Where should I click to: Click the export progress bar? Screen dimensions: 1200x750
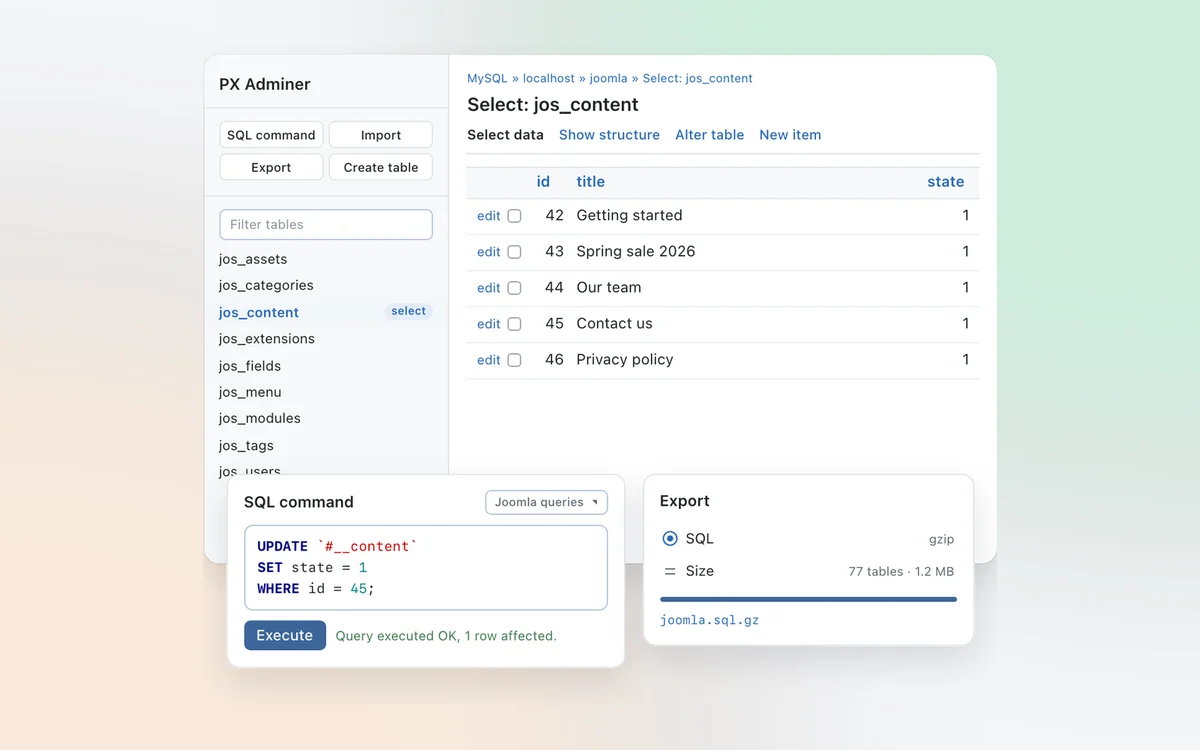click(x=808, y=599)
